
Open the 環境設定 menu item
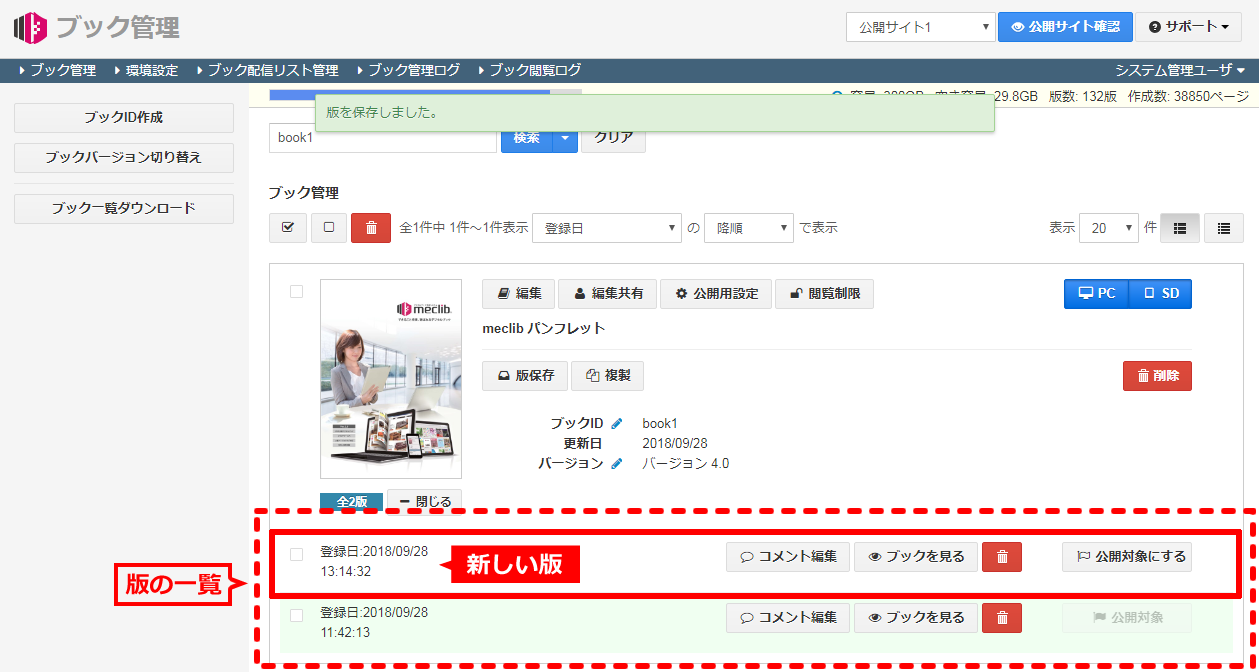[146, 70]
